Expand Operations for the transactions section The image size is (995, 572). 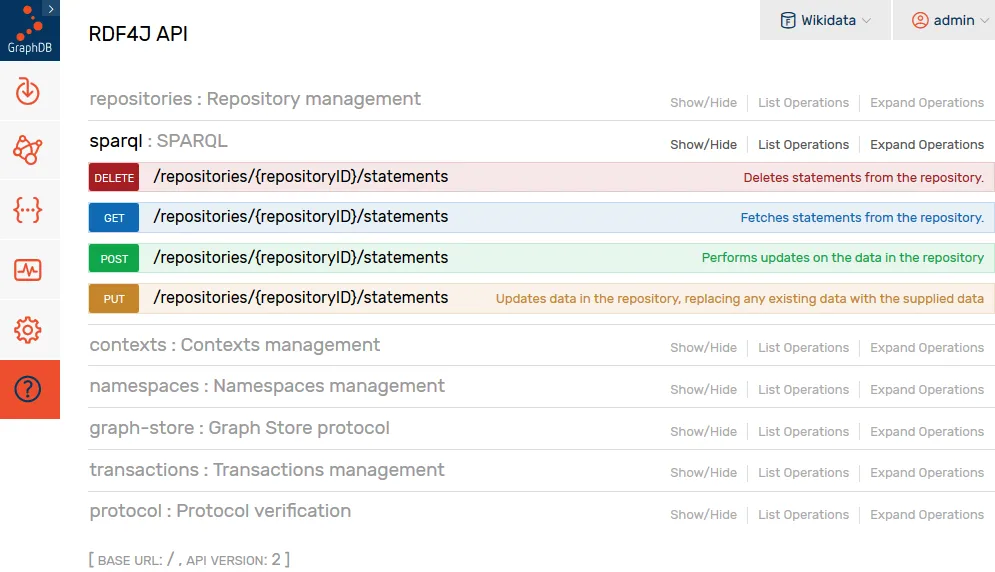point(927,473)
